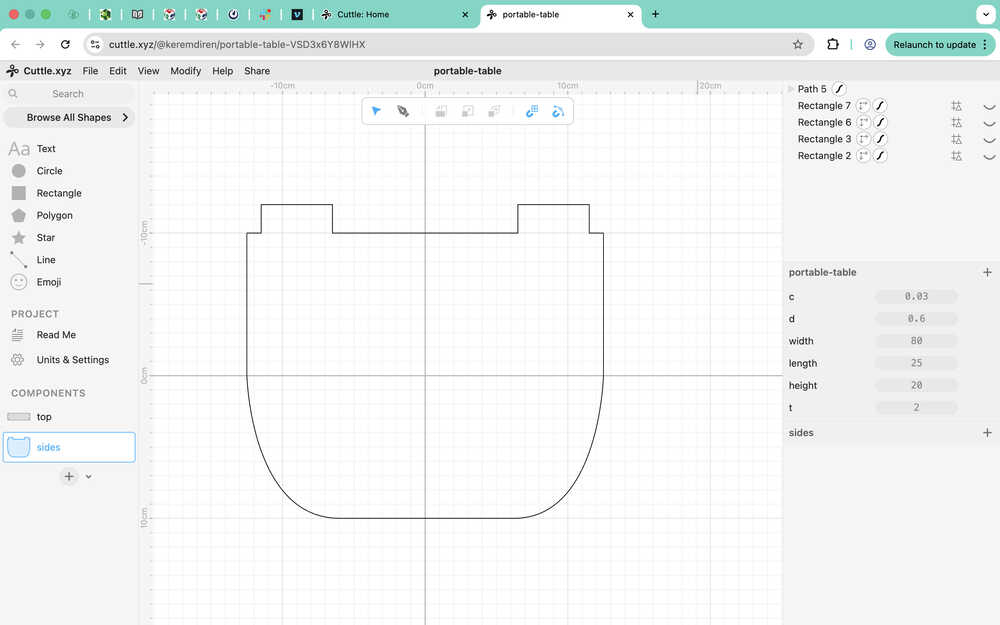Open the Share menu

[x=257, y=71]
